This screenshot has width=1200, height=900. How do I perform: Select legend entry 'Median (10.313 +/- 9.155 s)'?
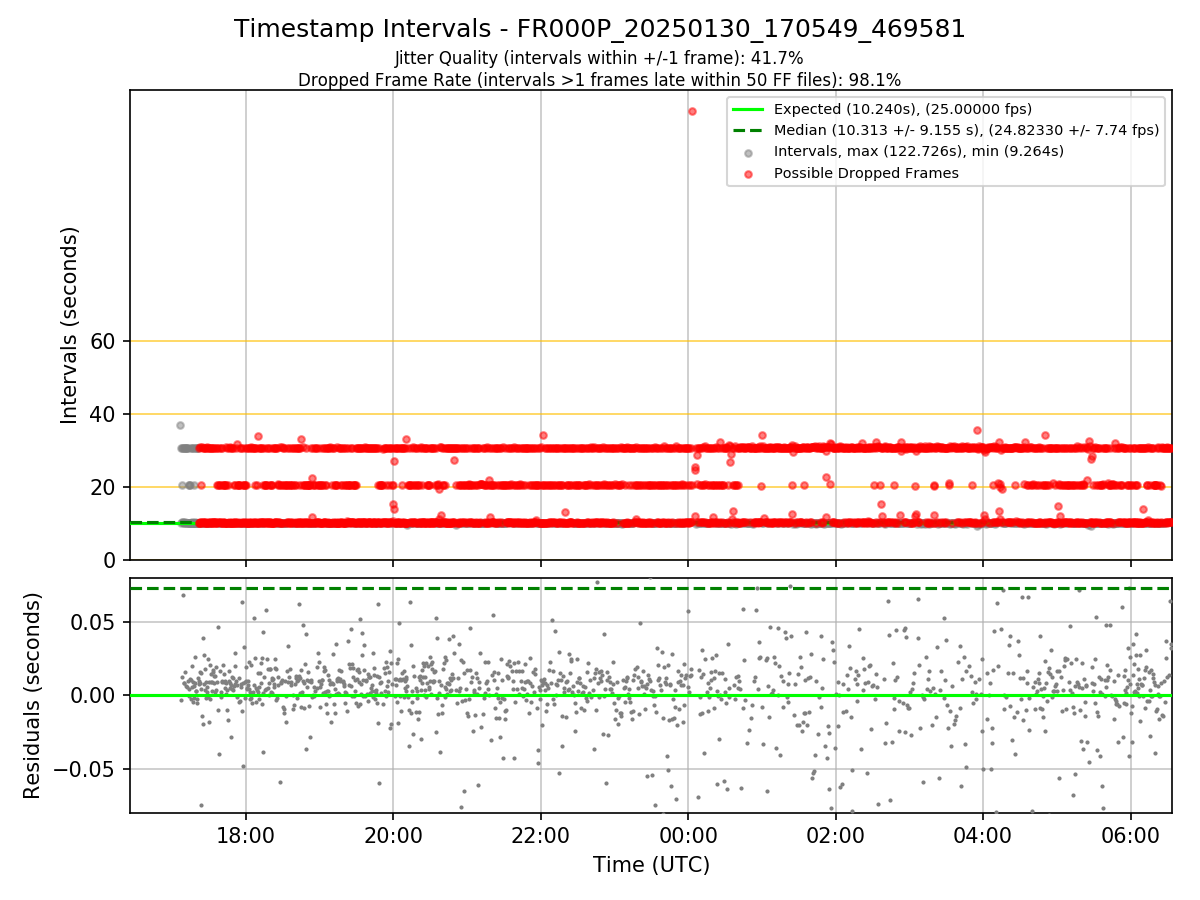coord(945,130)
